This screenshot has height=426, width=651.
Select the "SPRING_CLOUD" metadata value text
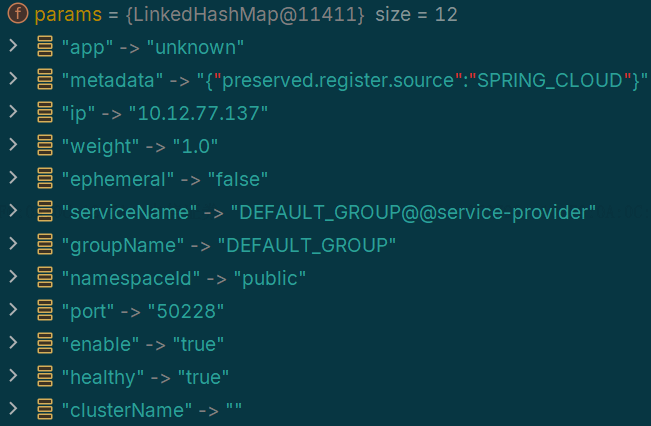coord(550,81)
